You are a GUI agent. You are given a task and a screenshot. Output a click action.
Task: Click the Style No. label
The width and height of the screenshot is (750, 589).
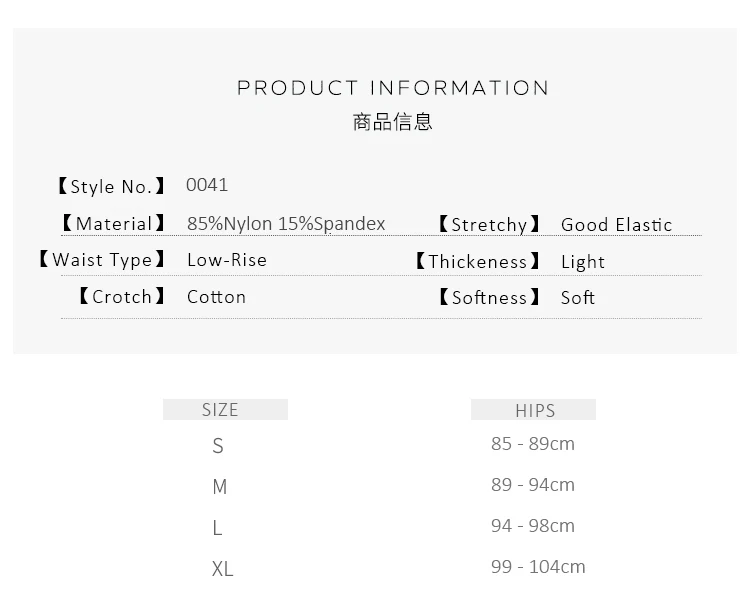pos(111,187)
